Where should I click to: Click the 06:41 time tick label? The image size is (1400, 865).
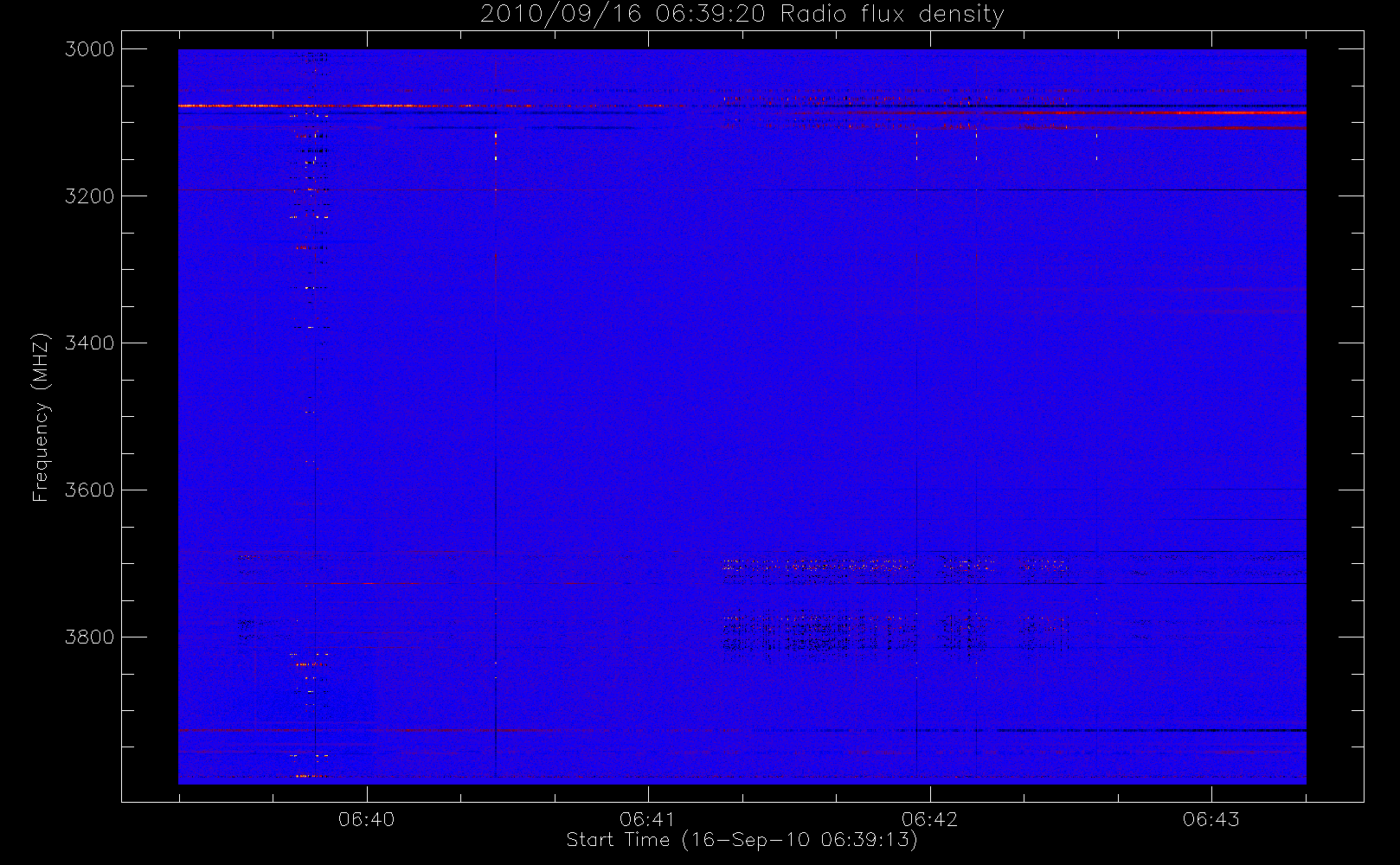pos(647,819)
